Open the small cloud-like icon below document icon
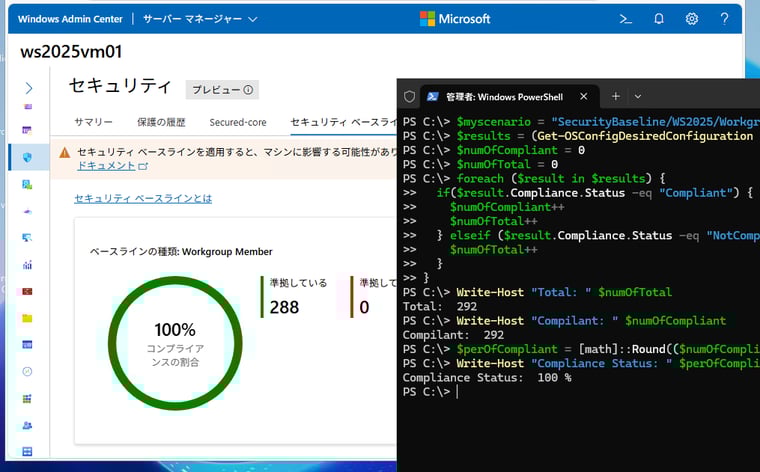The height and width of the screenshot is (472, 760). 27,211
